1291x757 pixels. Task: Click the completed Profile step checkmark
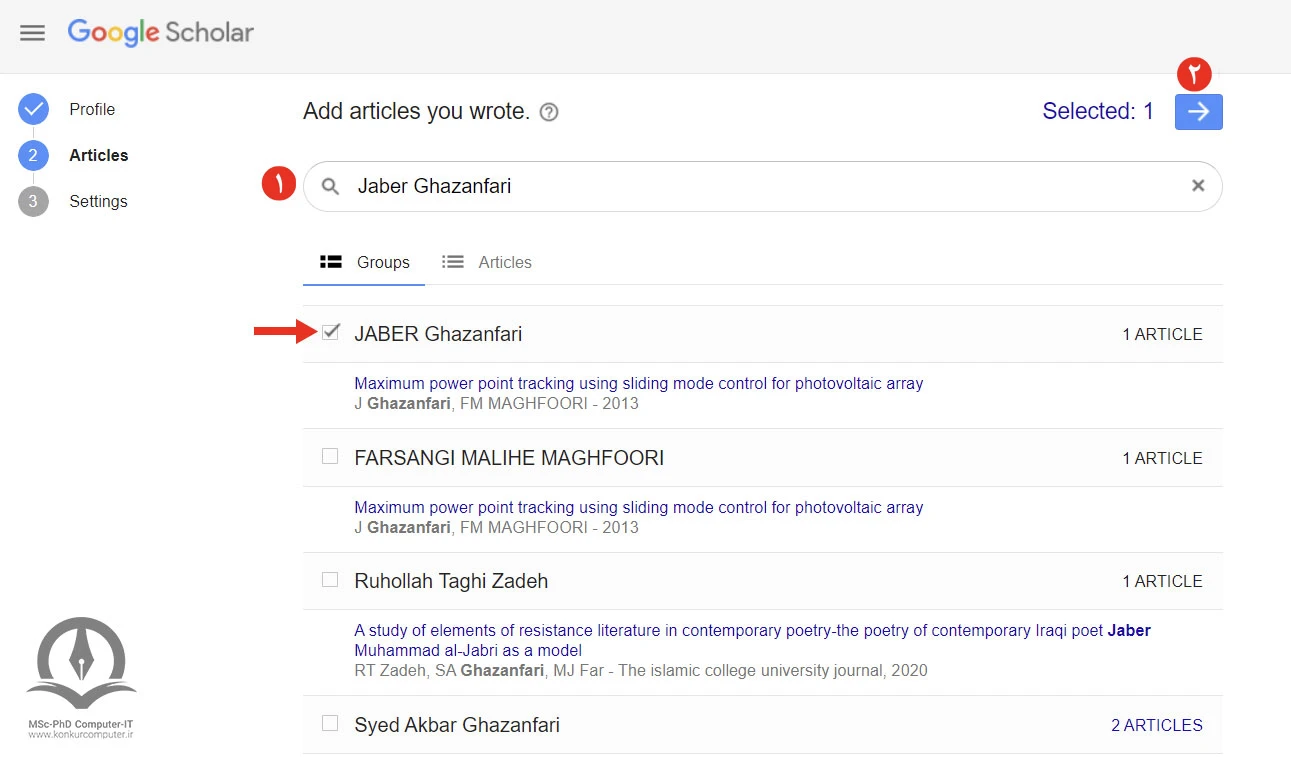click(33, 110)
